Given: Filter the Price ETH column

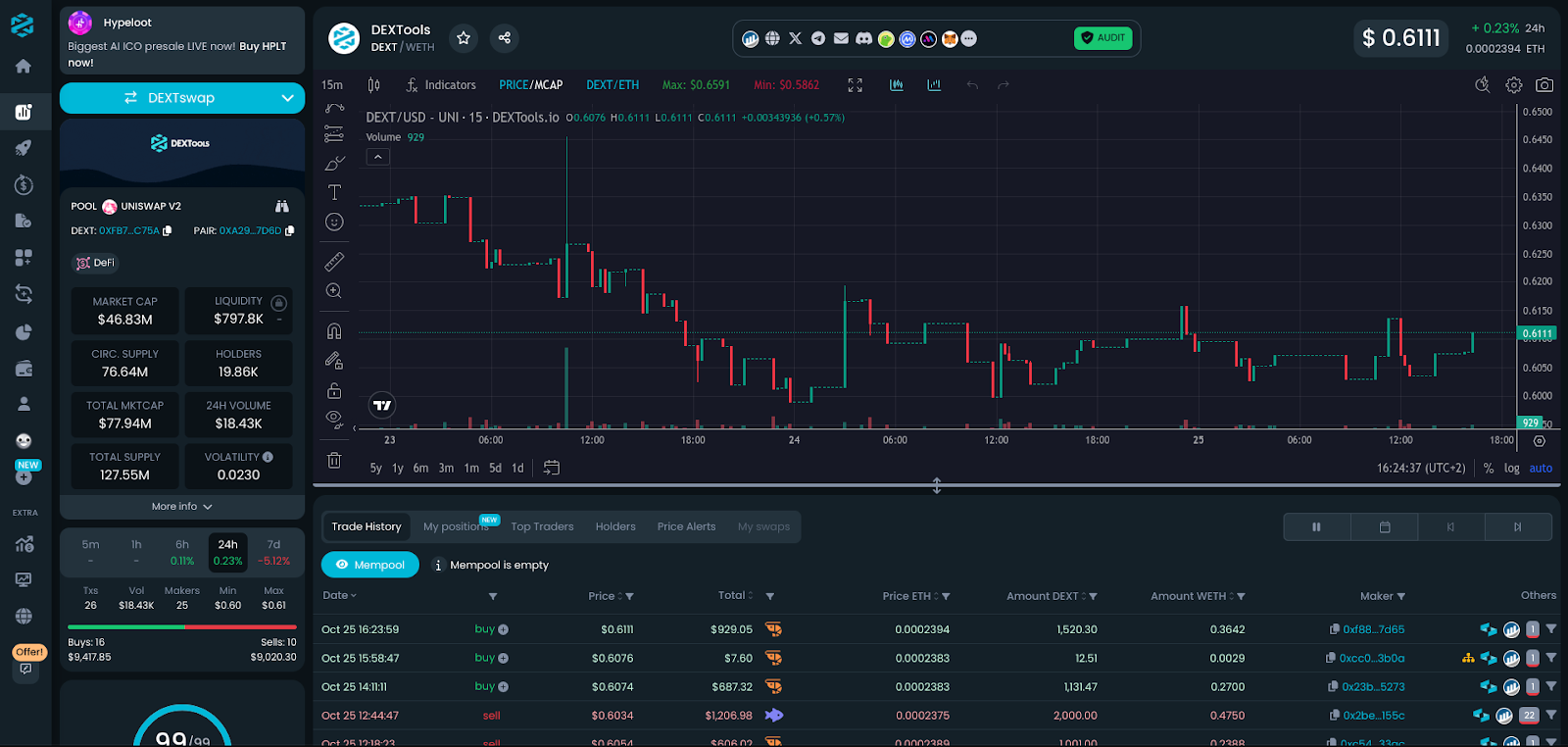Looking at the screenshot, I should pos(946,596).
